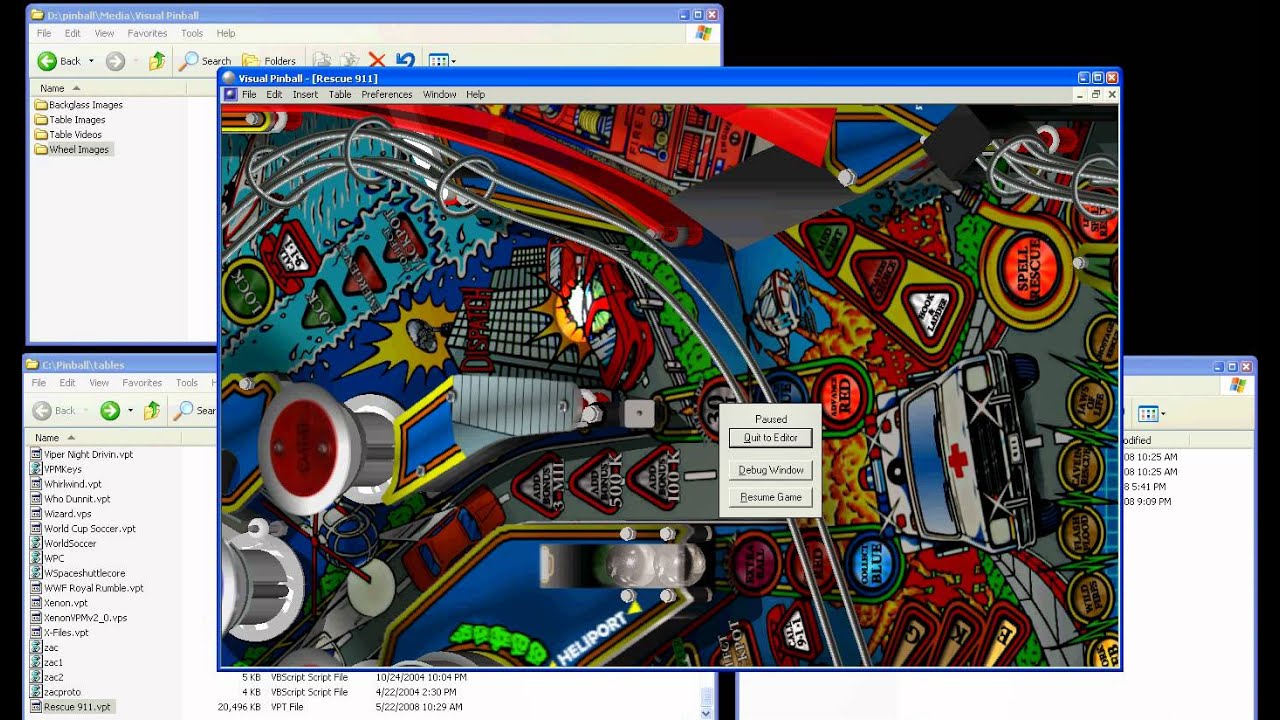The height and width of the screenshot is (720, 1280).
Task: Open the Debug Window from Paused dialog
Action: pyautogui.click(x=770, y=470)
